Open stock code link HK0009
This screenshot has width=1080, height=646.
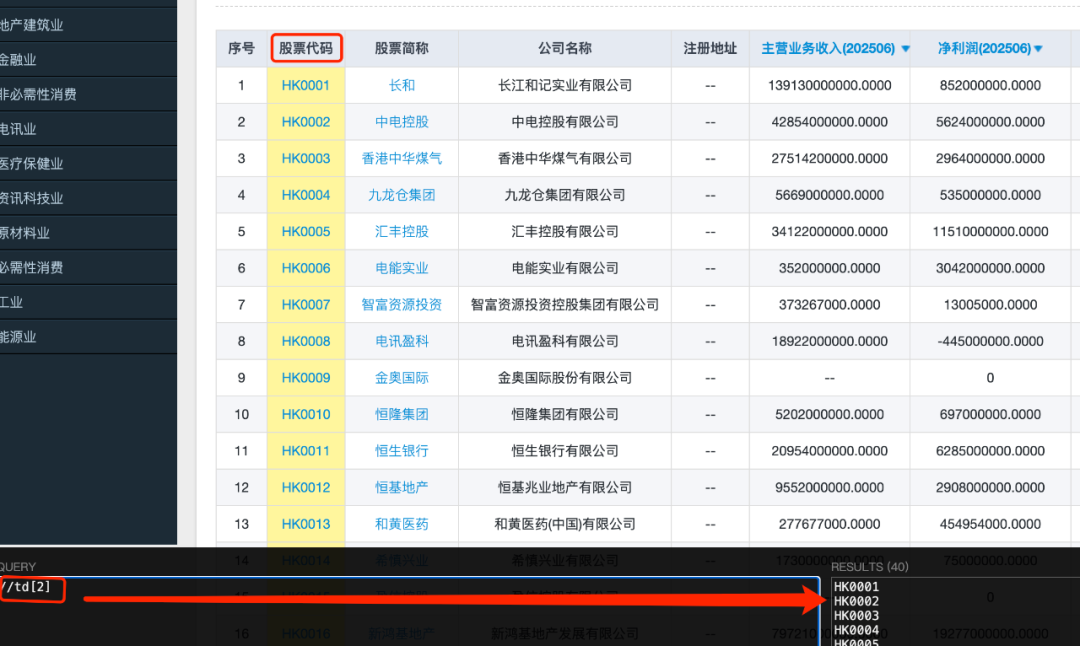point(306,377)
